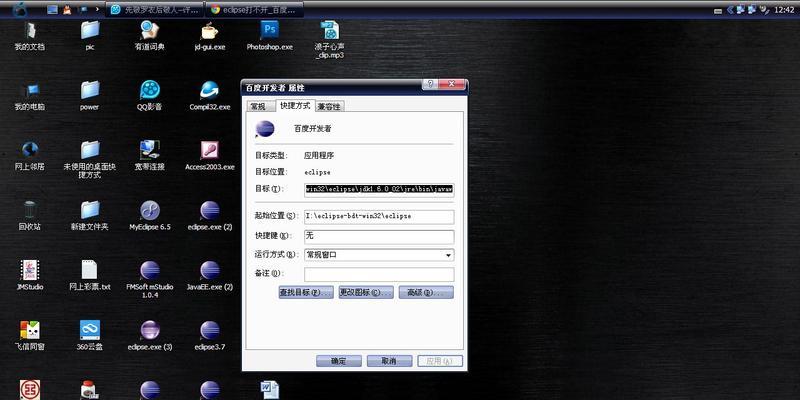
Task: Select 浪子心声_clip.mp3 file icon
Action: [x=330, y=39]
